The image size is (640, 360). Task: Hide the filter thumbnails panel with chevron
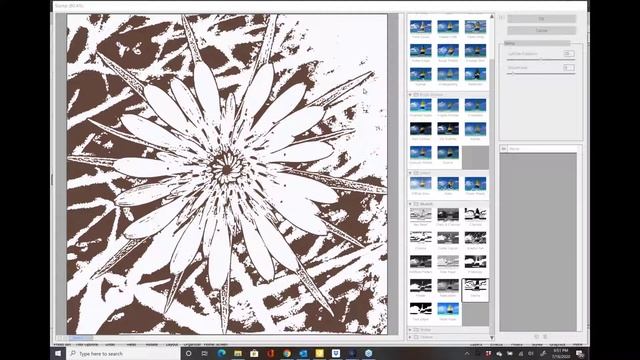(x=501, y=18)
